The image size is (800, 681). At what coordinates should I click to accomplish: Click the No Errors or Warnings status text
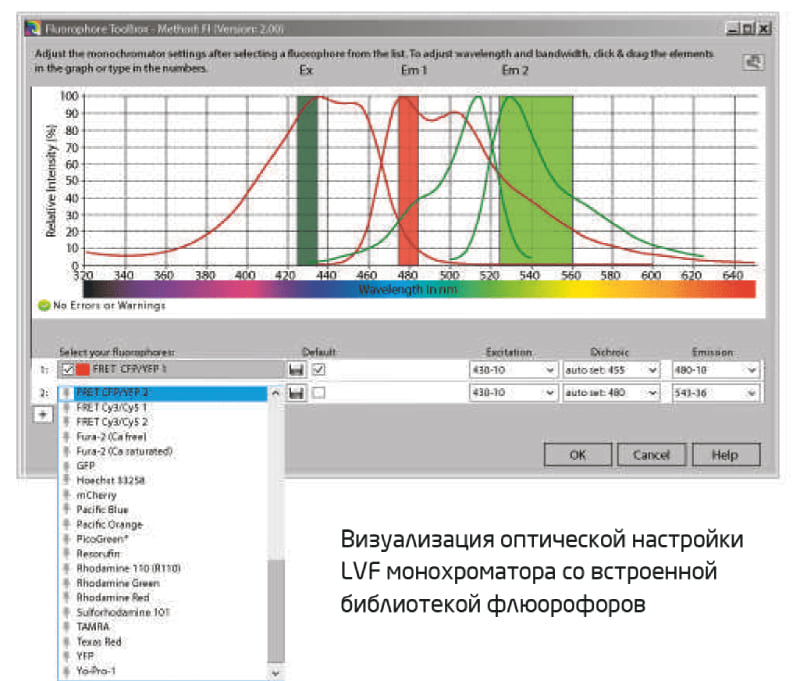tap(109, 305)
